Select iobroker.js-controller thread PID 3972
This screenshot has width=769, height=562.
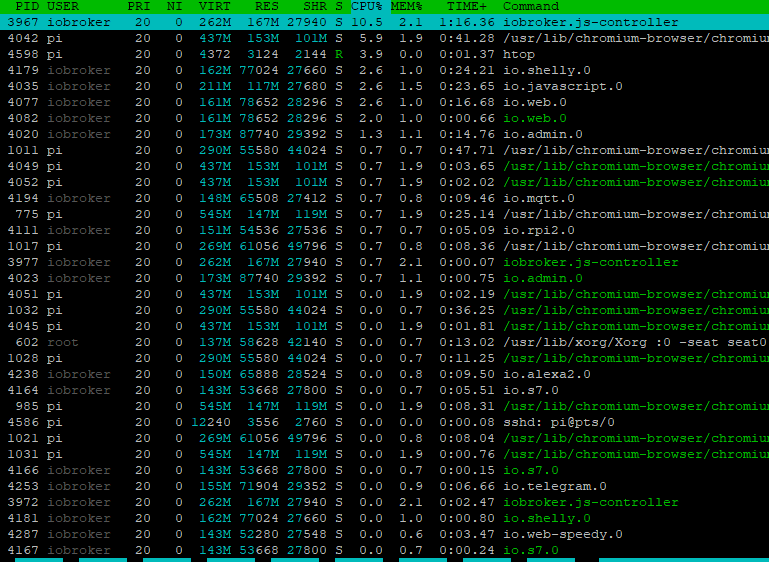tap(384, 502)
